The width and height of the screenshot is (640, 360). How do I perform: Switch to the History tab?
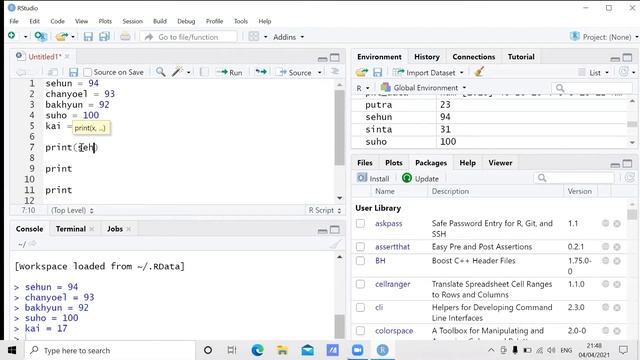point(427,57)
